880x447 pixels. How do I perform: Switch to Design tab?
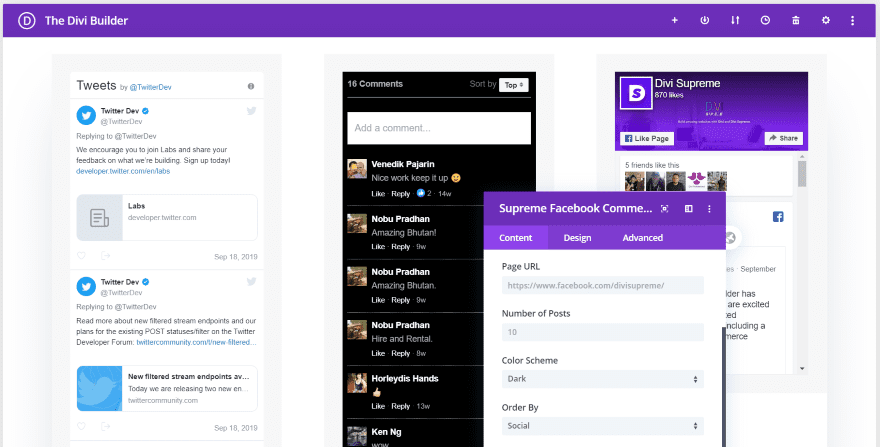coord(578,238)
